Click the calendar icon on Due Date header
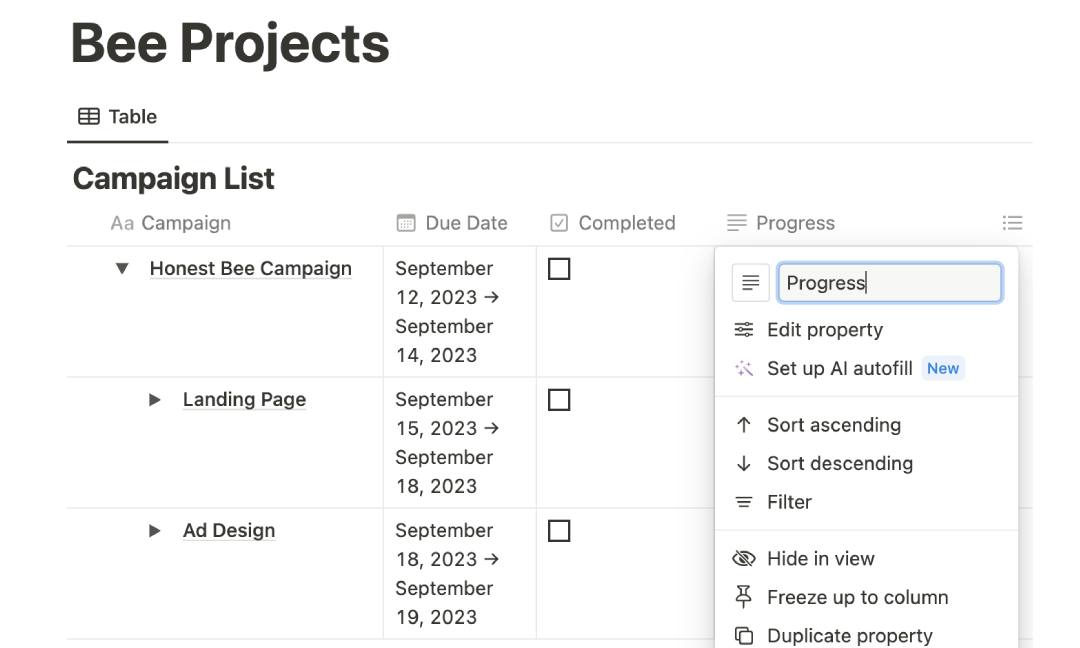 pyautogui.click(x=406, y=222)
